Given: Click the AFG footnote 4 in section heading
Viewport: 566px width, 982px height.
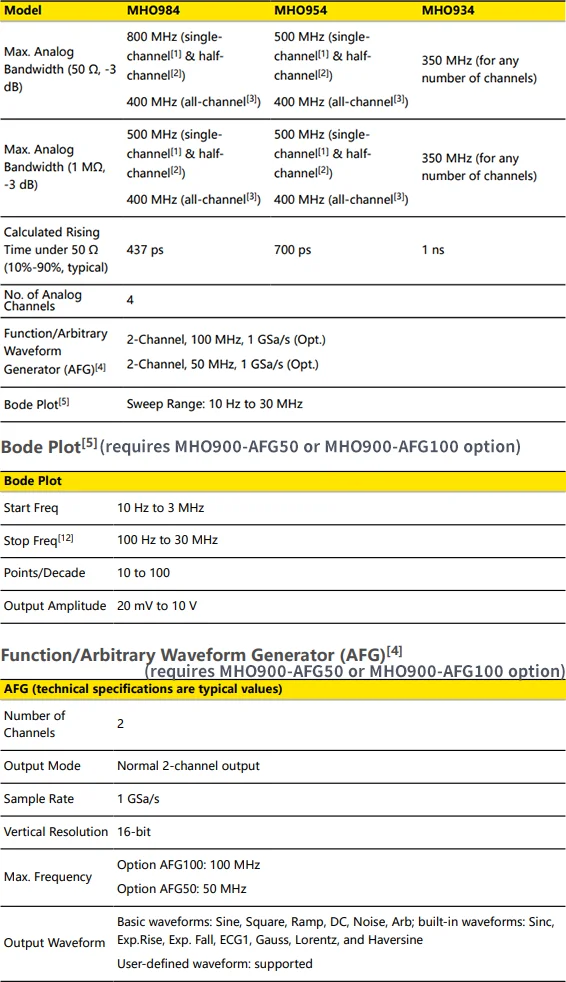Looking at the screenshot, I should [394, 651].
